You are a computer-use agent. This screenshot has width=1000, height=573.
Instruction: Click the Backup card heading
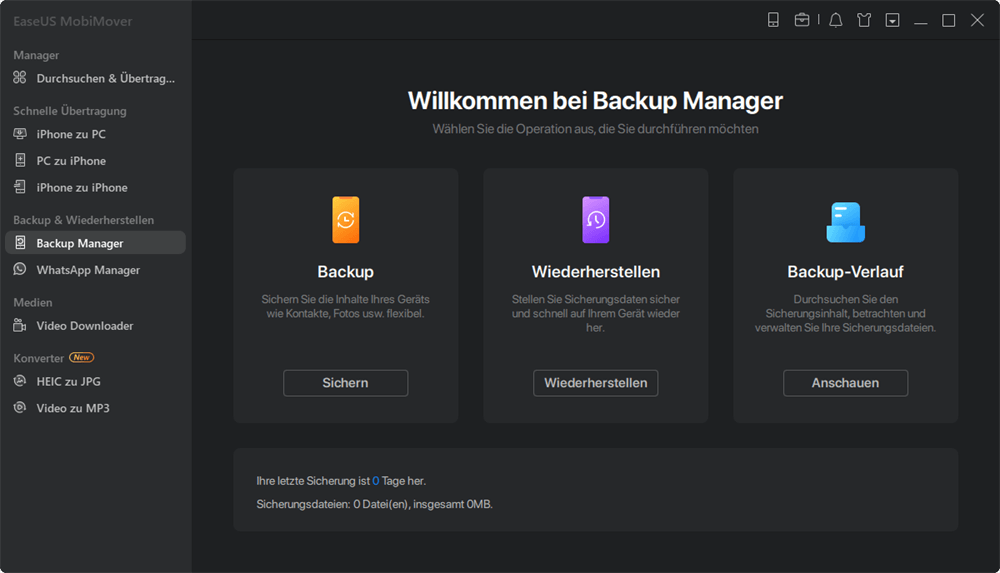tap(346, 272)
